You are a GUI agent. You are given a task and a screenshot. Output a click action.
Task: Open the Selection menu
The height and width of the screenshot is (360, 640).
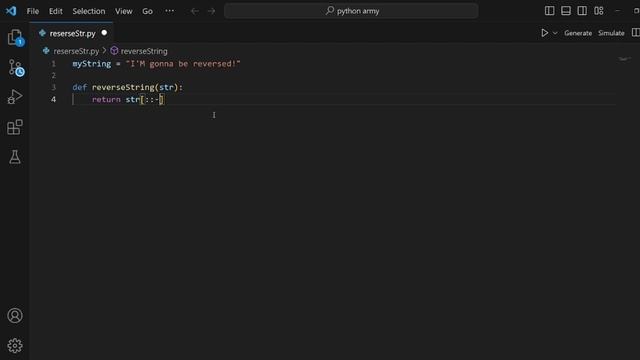click(x=89, y=11)
